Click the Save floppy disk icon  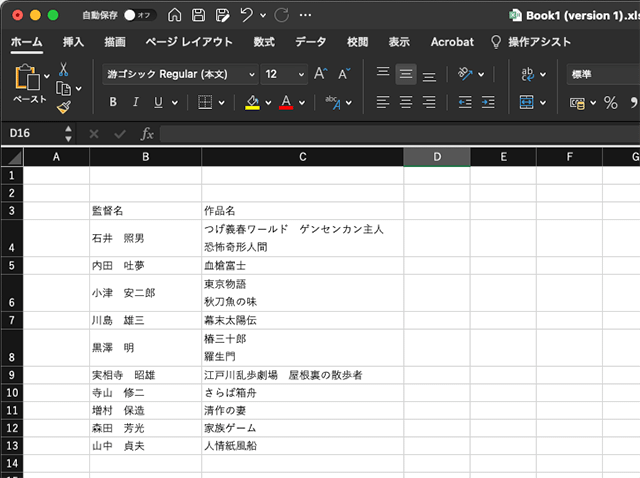tap(198, 16)
